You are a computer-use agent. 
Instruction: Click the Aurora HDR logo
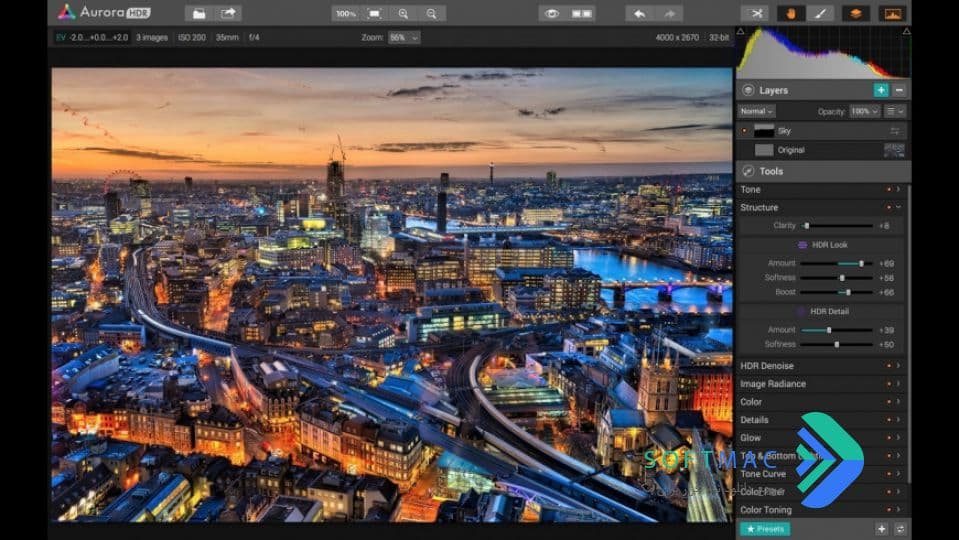point(104,12)
